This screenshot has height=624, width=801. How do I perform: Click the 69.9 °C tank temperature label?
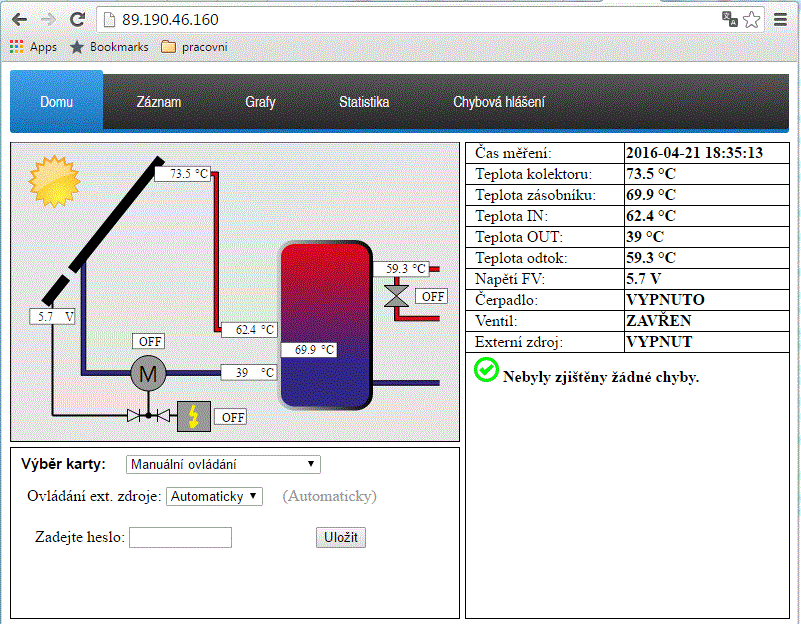[309, 350]
